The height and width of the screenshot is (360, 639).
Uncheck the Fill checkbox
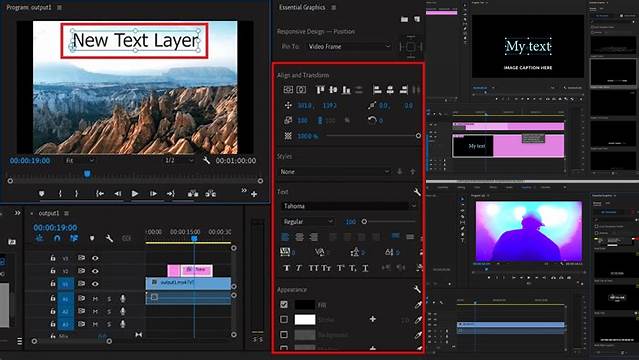(284, 304)
